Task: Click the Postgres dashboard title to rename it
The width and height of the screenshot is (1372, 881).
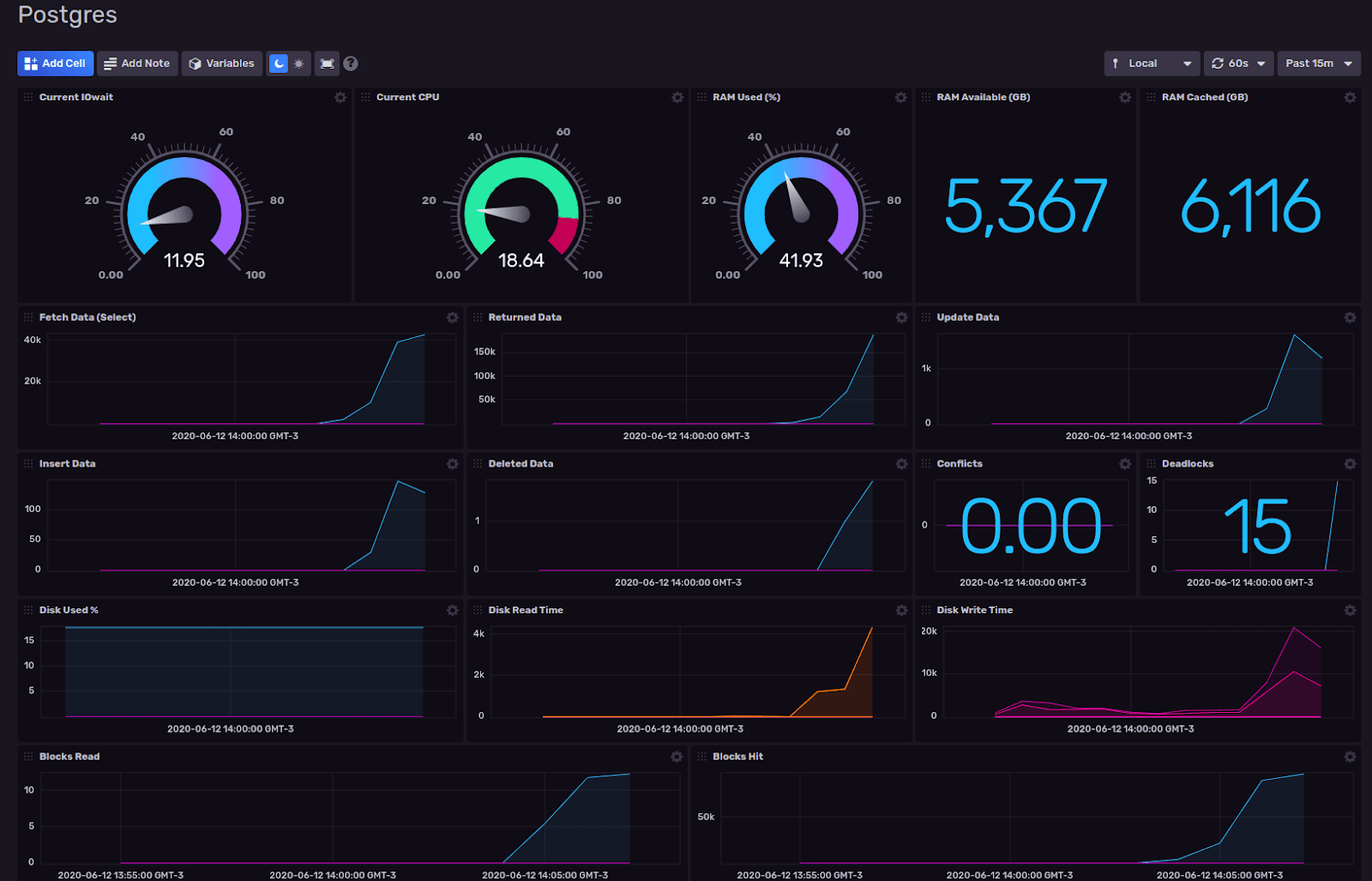Action: (67, 15)
